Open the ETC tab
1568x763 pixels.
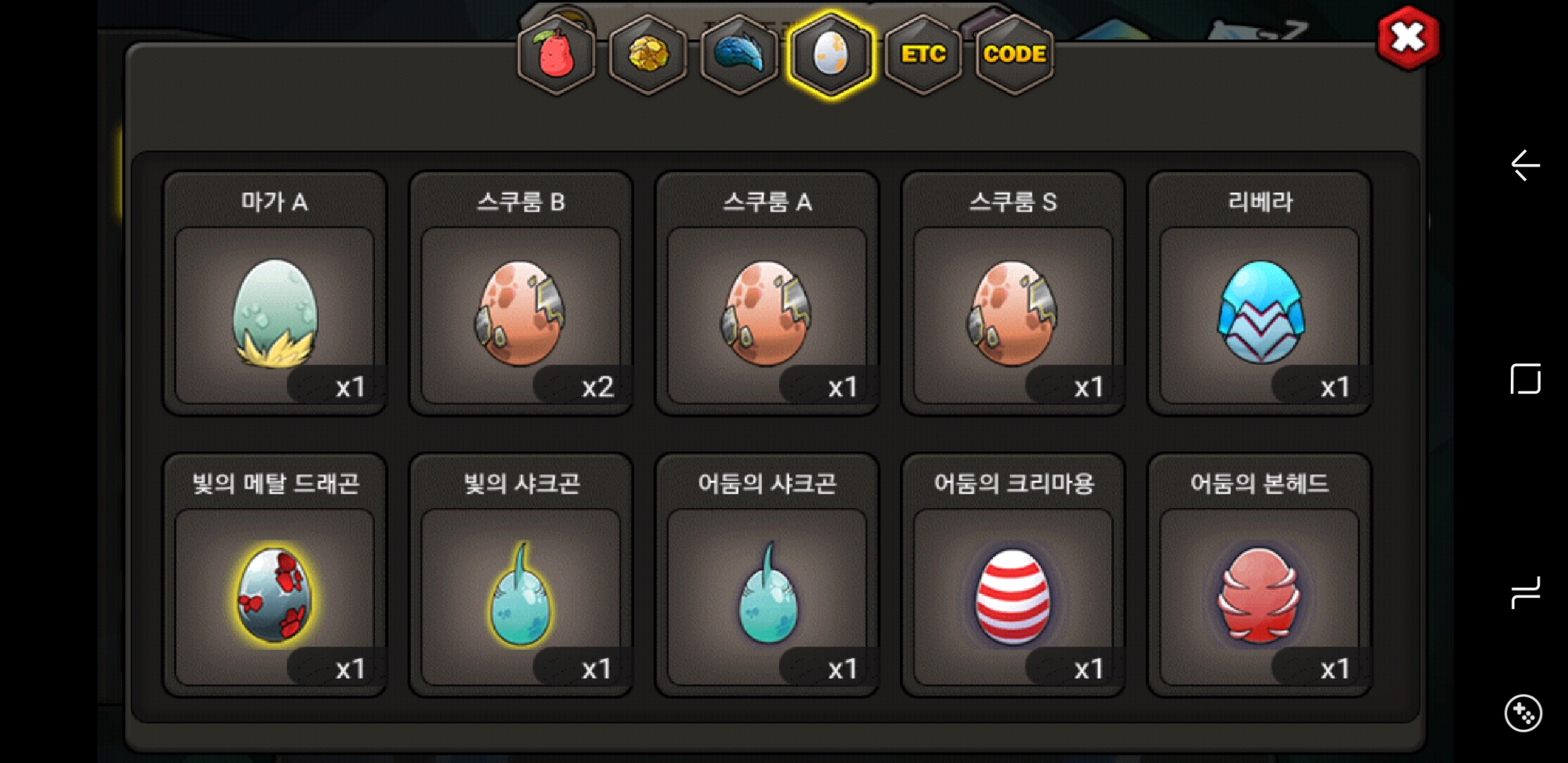[922, 54]
